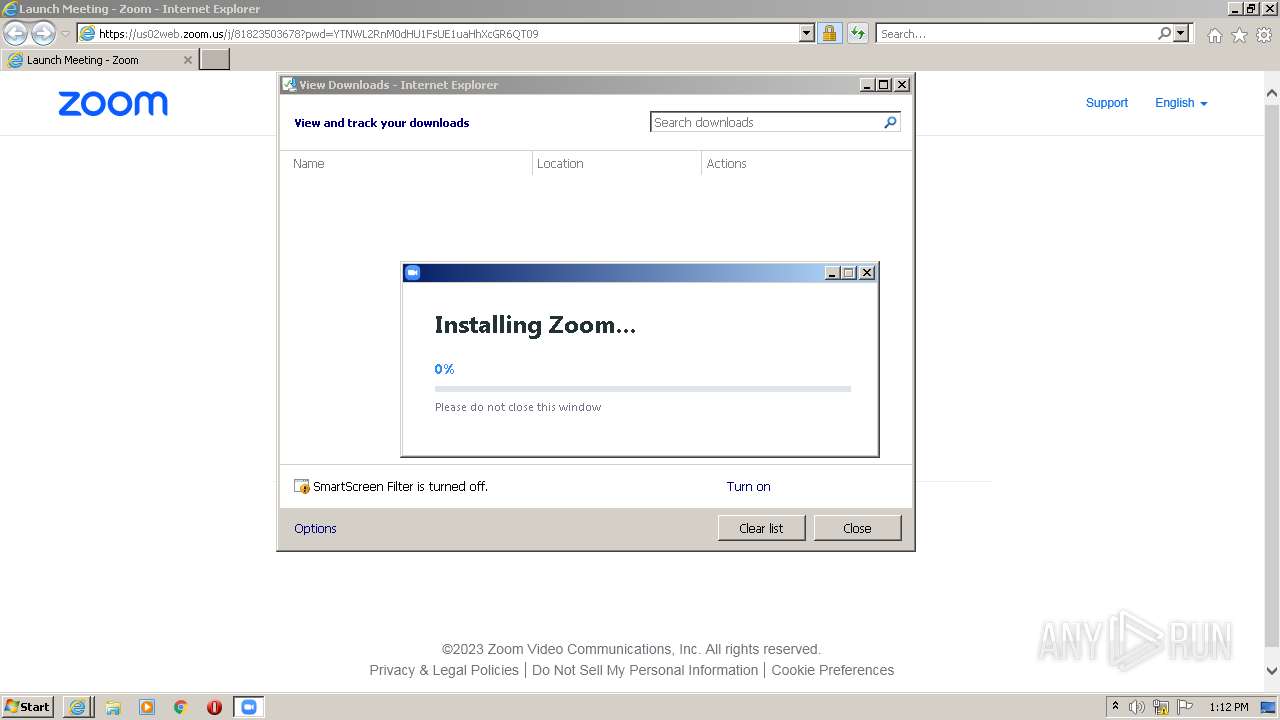This screenshot has height=720, width=1280.
Task: Open the Opera taskbar icon
Action: [x=214, y=707]
